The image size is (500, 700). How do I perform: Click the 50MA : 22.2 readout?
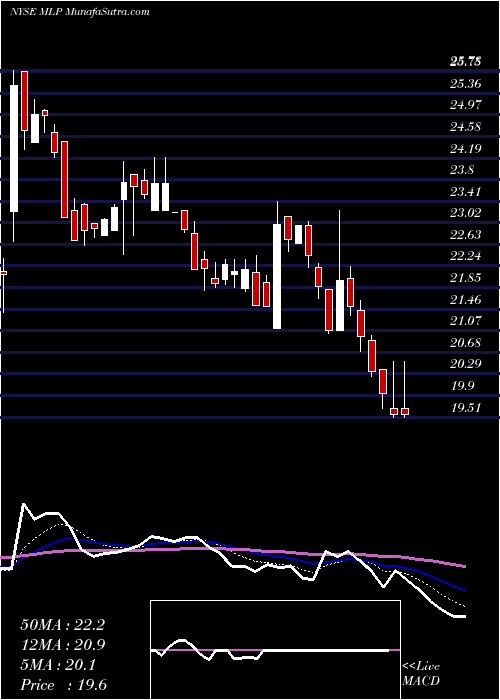62,625
